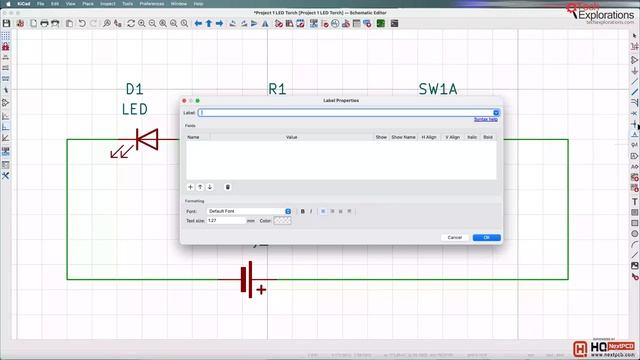Open the Apple menu
The width and height of the screenshot is (640, 360).
click(8, 4)
